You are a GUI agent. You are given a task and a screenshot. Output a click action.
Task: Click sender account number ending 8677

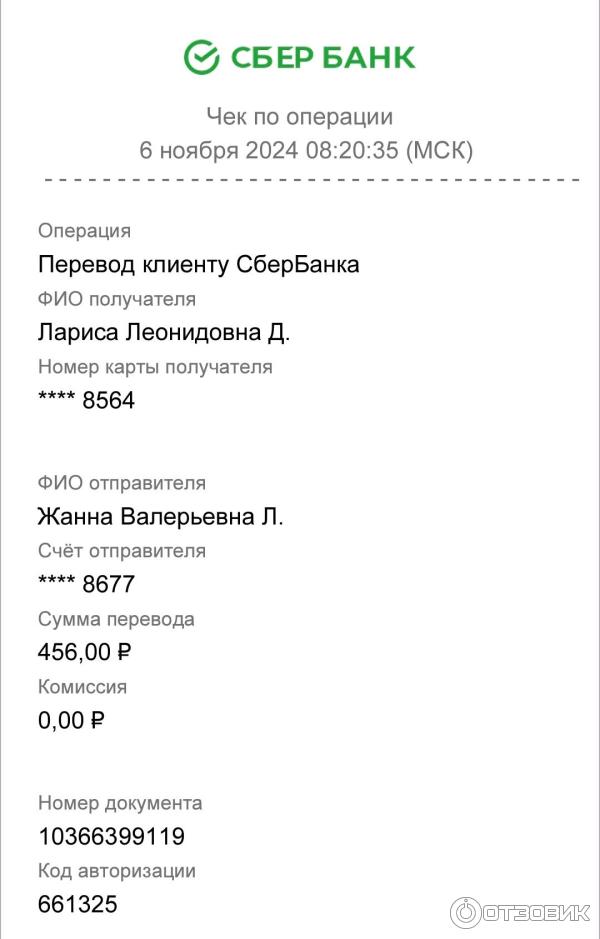(x=86, y=585)
